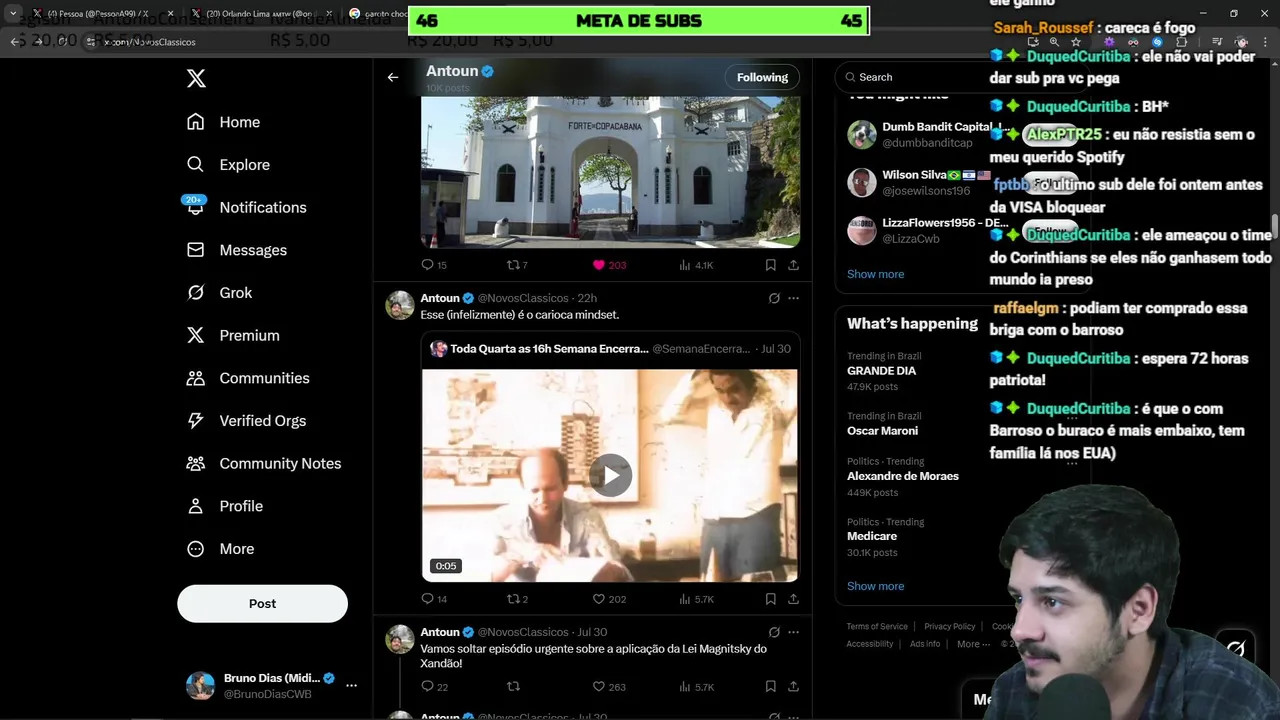Reply to the Forte Copacabana post
1280x720 pixels.
tap(434, 265)
